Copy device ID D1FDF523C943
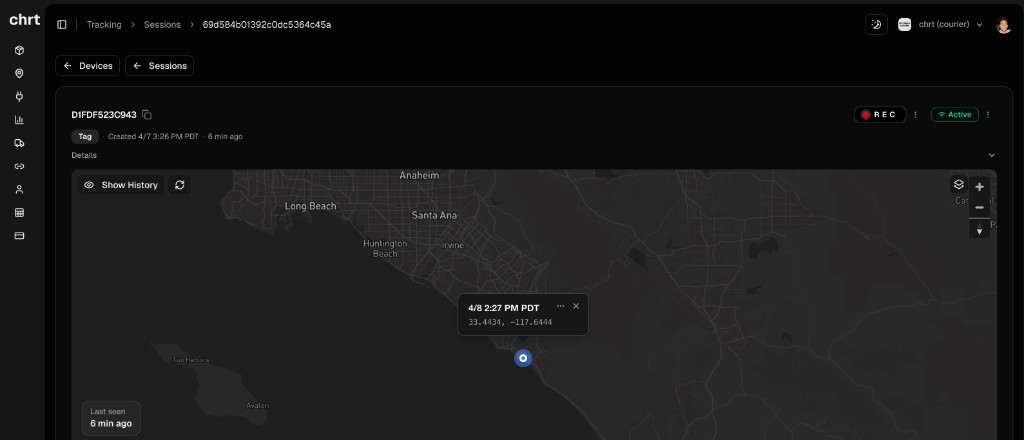Screen dimensions: 1024x440 click(147, 115)
